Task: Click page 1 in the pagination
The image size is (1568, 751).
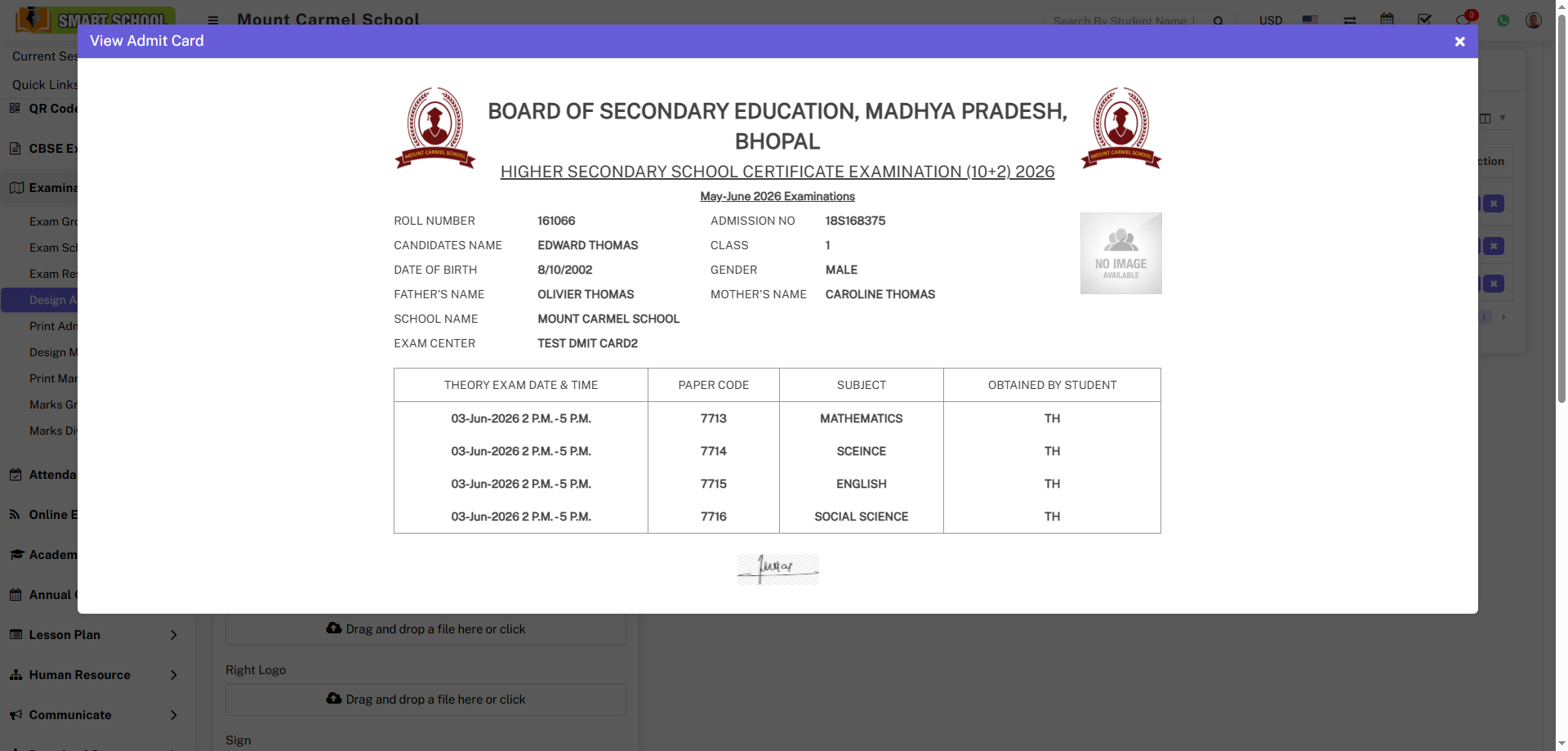Action: pyautogui.click(x=1484, y=317)
